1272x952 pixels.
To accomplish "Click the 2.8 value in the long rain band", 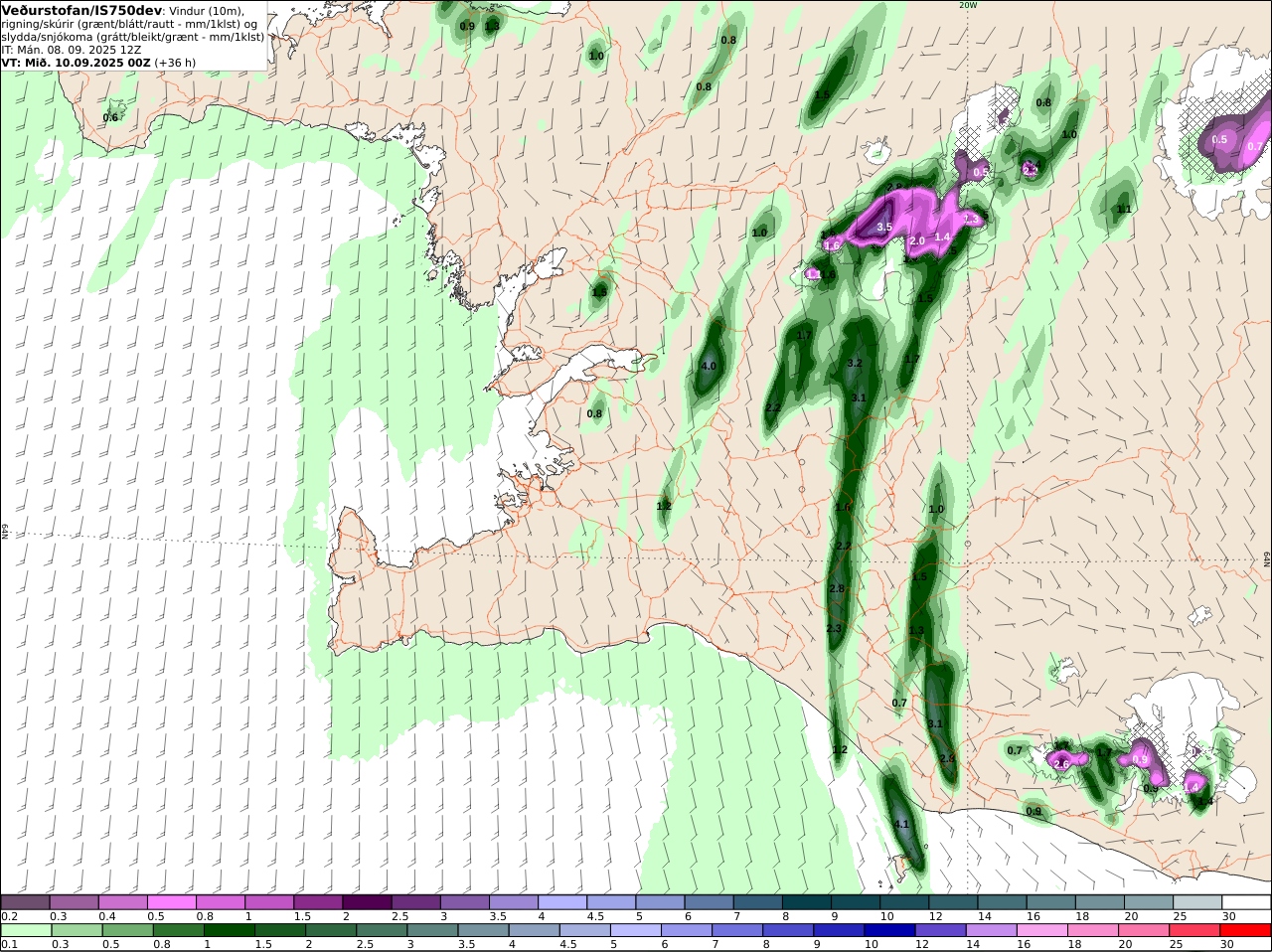I will coord(836,589).
